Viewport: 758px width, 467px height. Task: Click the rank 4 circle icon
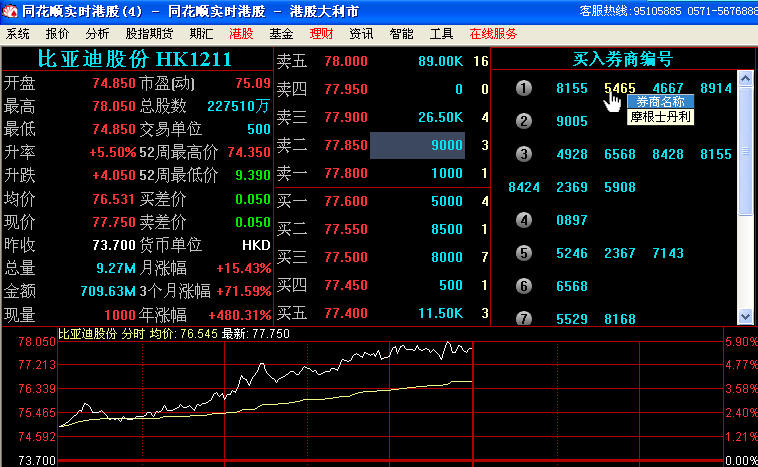point(523,220)
